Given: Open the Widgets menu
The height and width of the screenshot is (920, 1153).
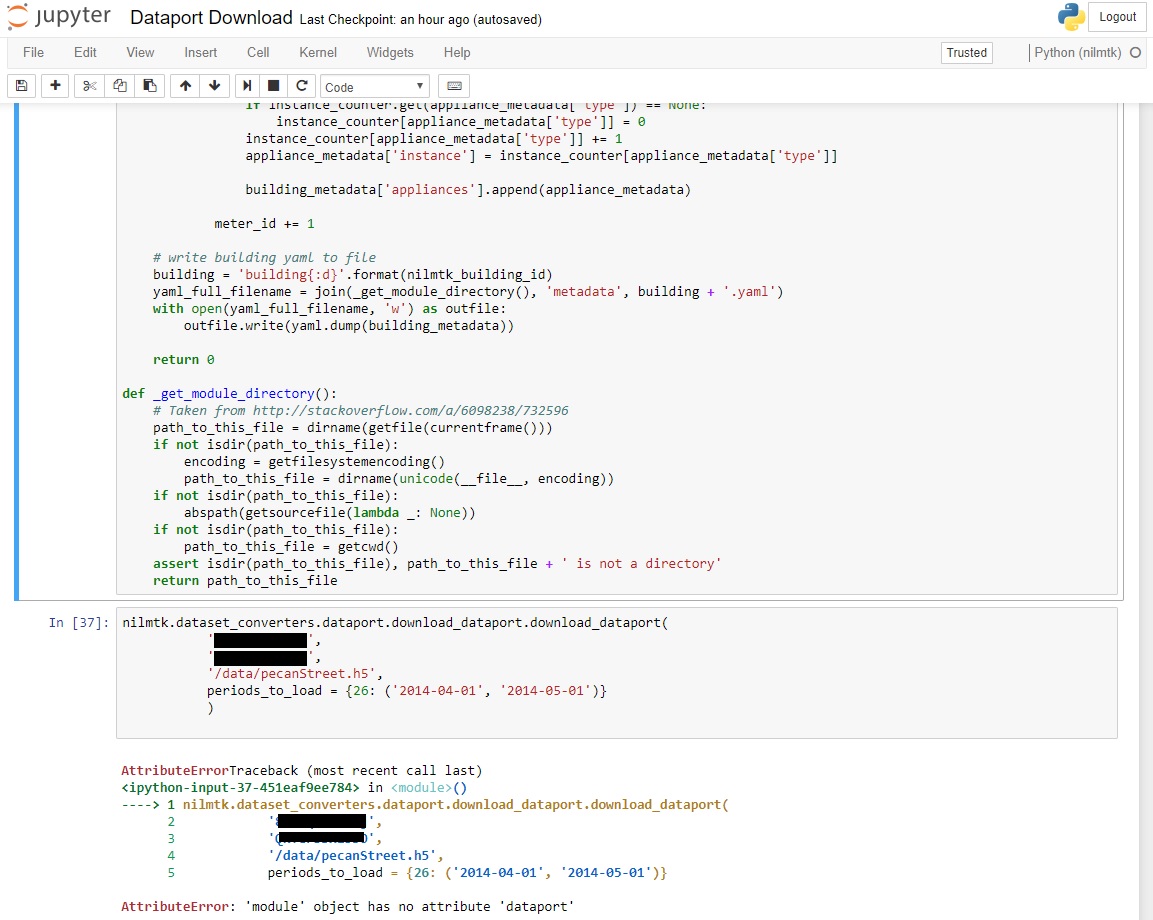Looking at the screenshot, I should click(x=390, y=52).
